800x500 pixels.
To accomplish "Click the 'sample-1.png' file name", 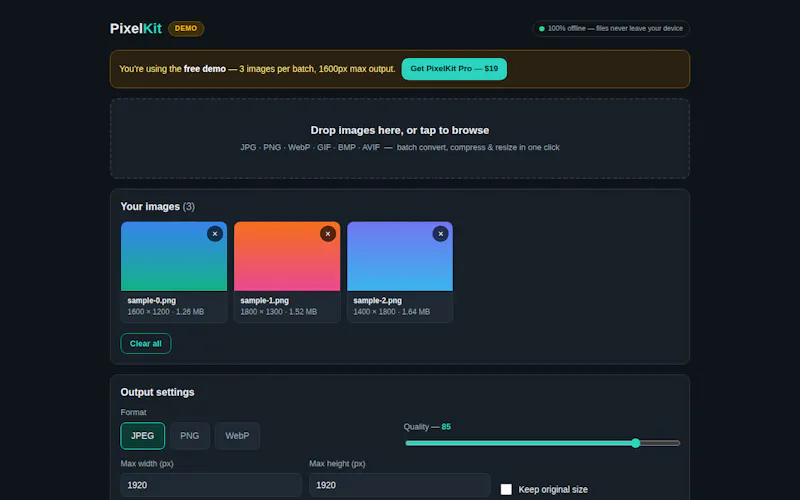I will pos(264,301).
